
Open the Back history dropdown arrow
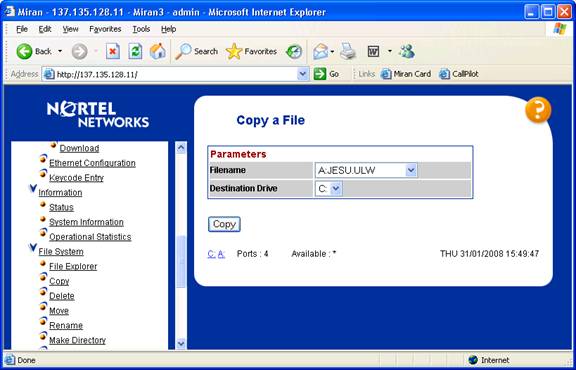point(60,51)
